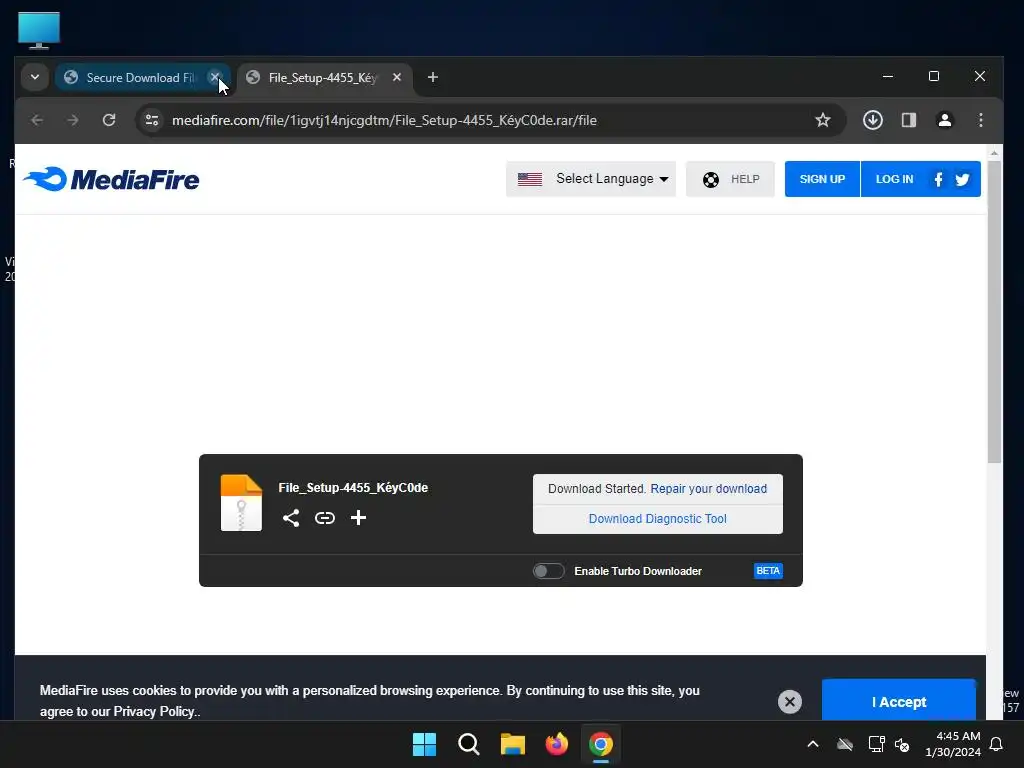Viewport: 1024px width, 768px height.
Task: Click the LOG IN button
Action: point(894,179)
